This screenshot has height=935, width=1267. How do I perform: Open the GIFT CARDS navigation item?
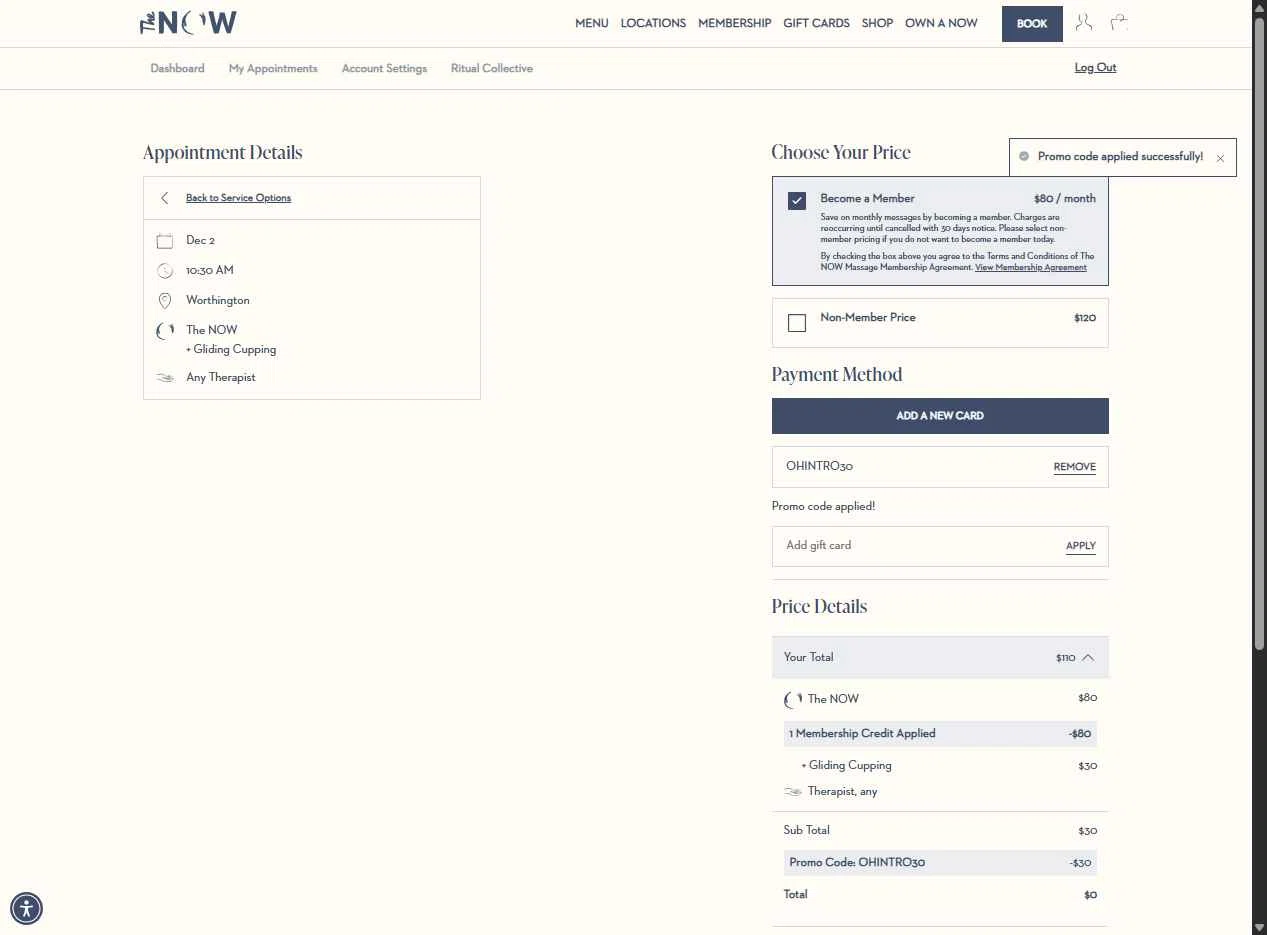pyautogui.click(x=816, y=23)
